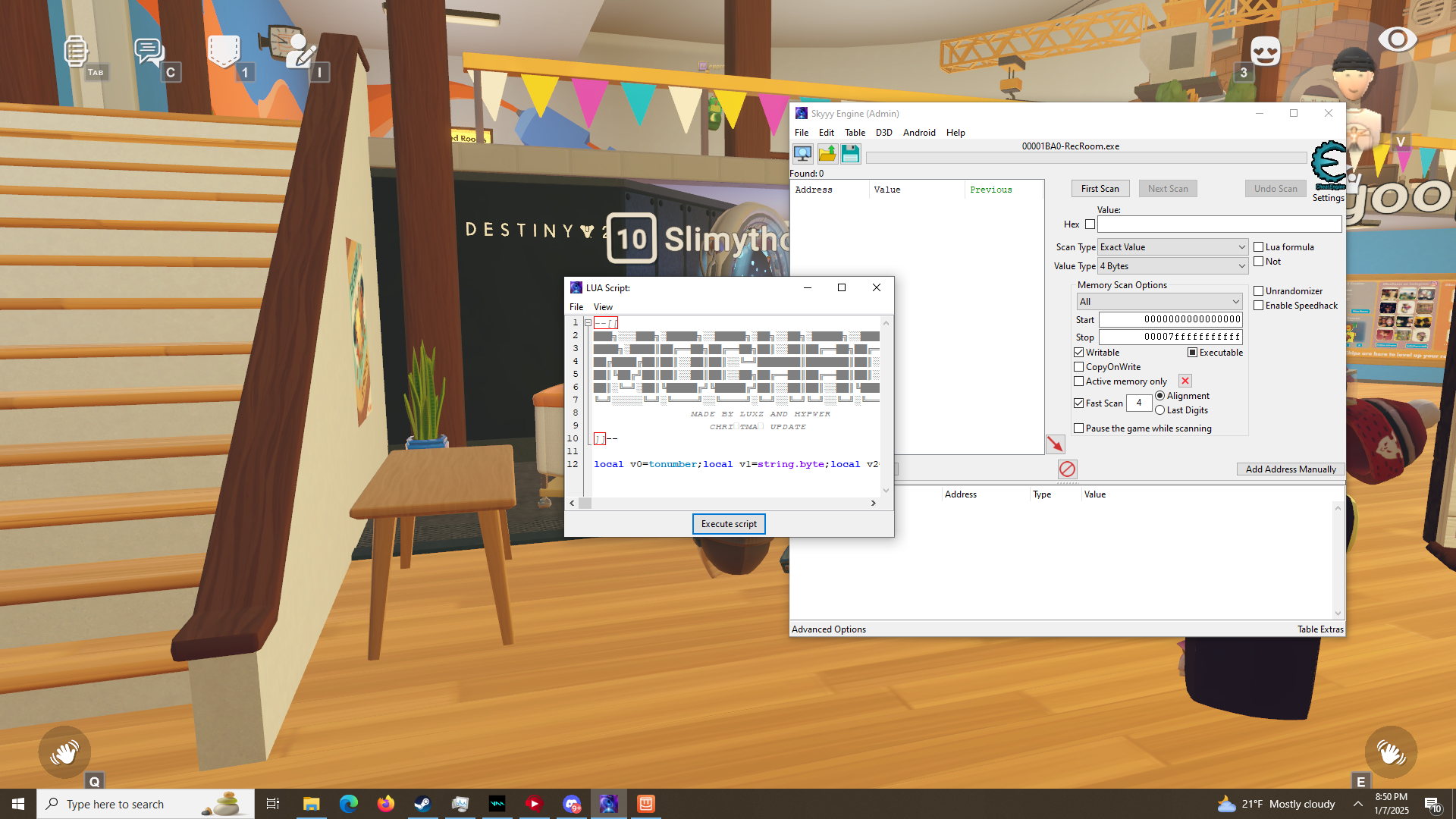Click the open file folder icon
The width and height of the screenshot is (1456, 819).
pos(827,155)
